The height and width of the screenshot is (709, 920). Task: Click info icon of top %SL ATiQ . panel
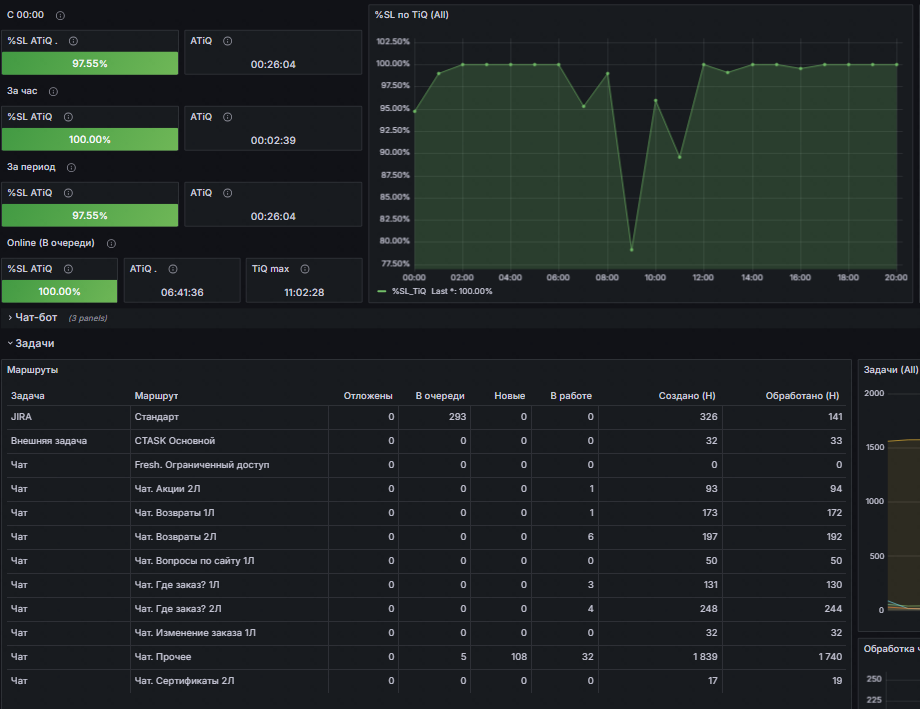[73, 41]
